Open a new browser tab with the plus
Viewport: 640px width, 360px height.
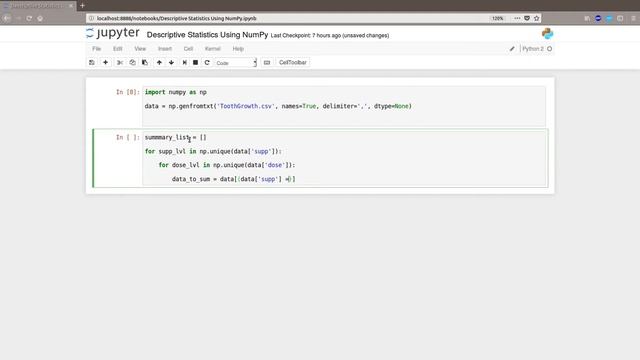coord(82,5)
